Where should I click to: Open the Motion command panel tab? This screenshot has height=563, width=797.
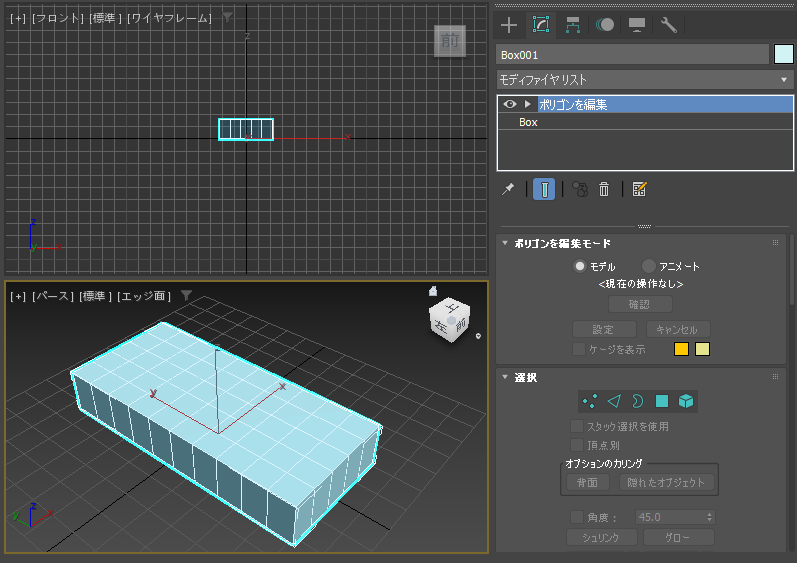(605, 25)
